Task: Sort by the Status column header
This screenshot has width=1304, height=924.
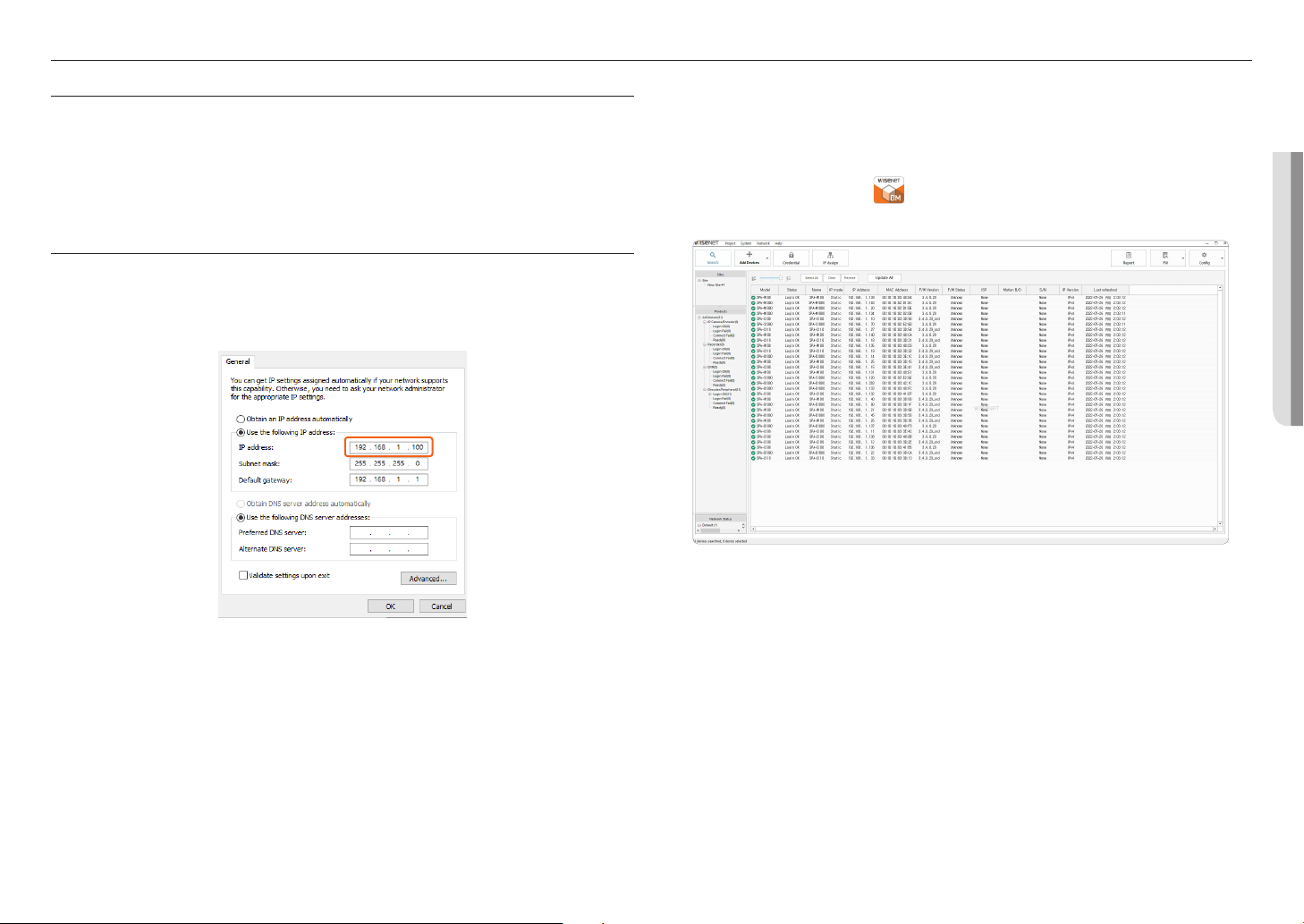Action: (x=792, y=290)
